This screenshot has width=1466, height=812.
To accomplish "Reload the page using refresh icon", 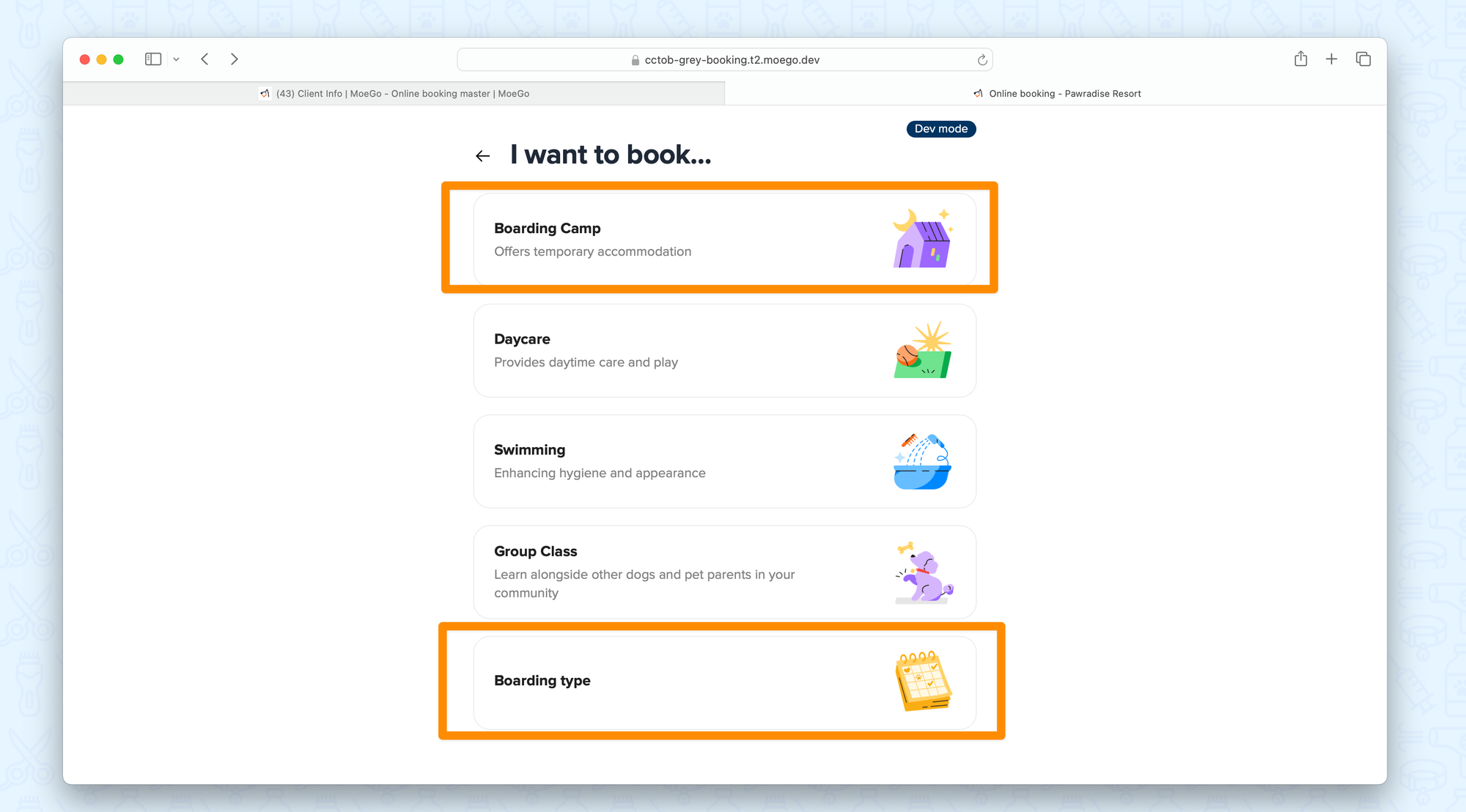I will (982, 60).
